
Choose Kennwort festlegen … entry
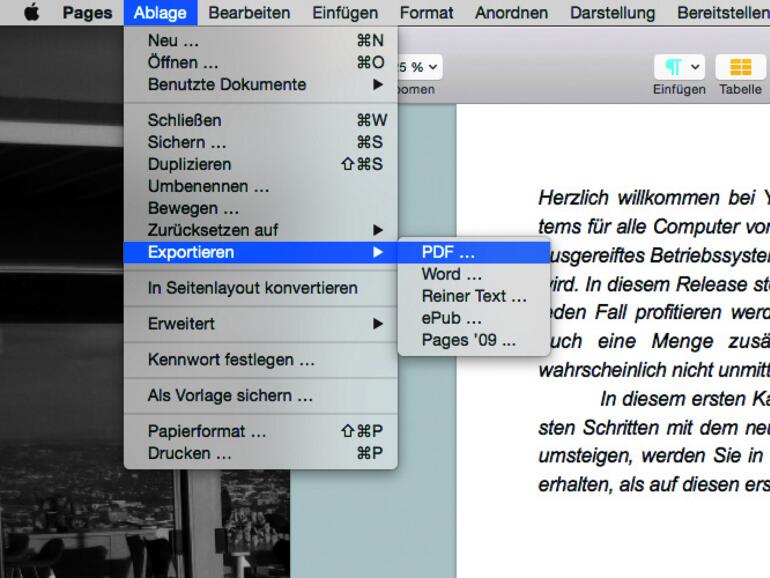tap(261, 360)
